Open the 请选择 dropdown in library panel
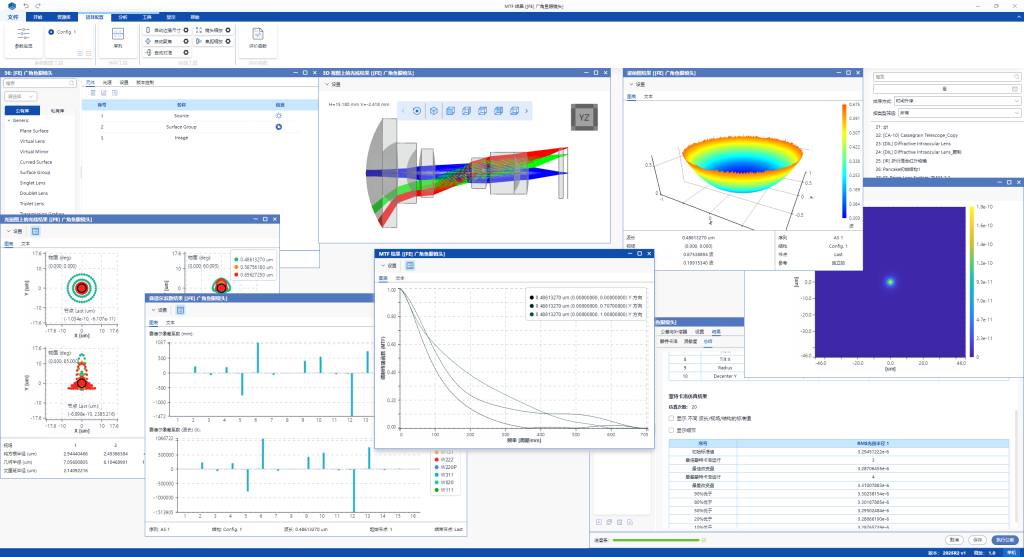The height and width of the screenshot is (557, 1024). [27, 97]
